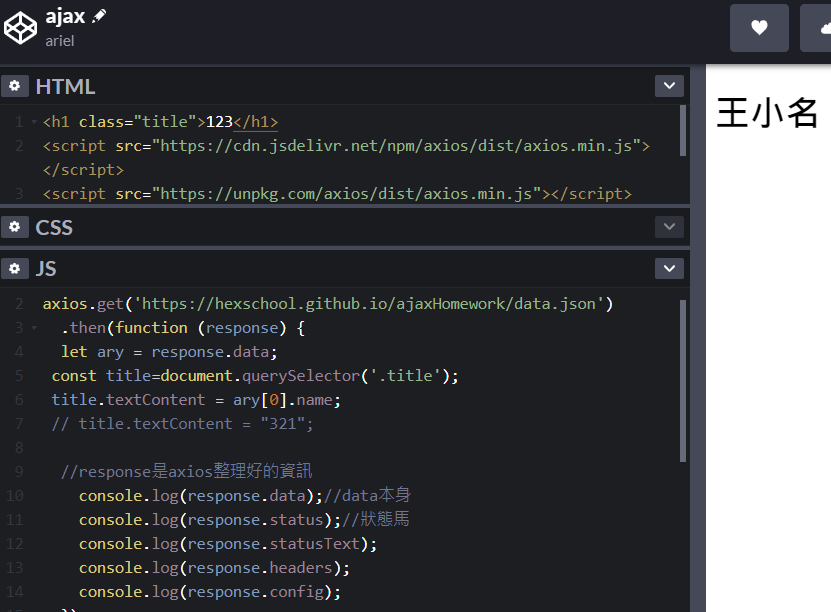Click the JS editor vertical scrollbar
Viewport: 831px width, 612px height.
pyautogui.click(x=683, y=381)
